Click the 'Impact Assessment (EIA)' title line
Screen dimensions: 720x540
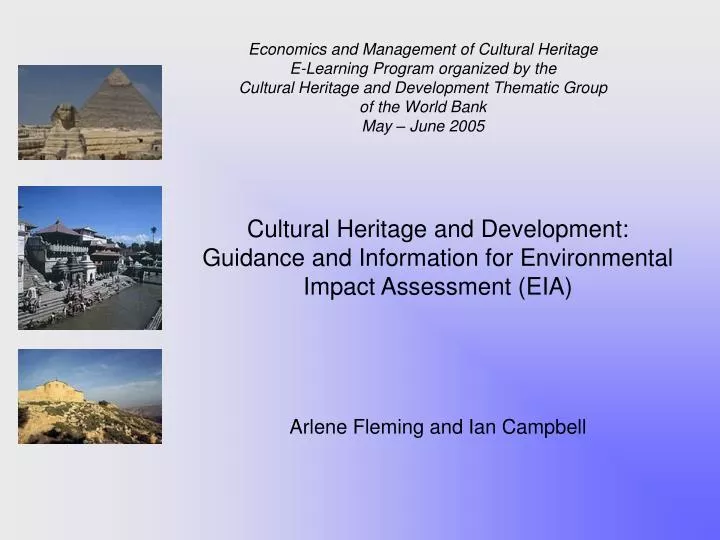tap(438, 287)
